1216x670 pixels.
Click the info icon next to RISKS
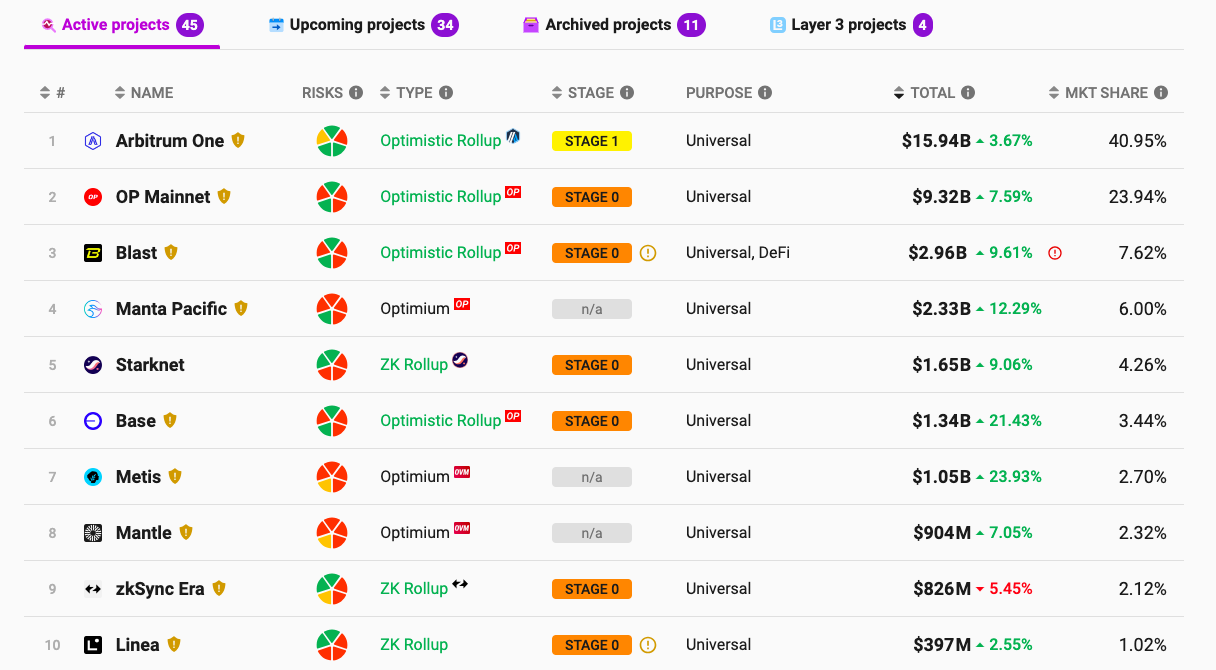coord(355,93)
